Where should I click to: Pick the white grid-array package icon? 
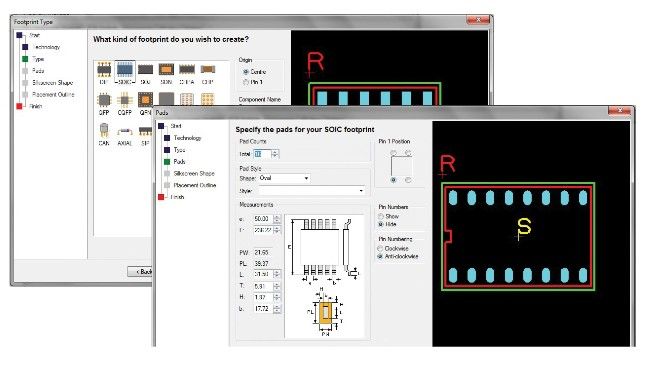(x=187, y=99)
